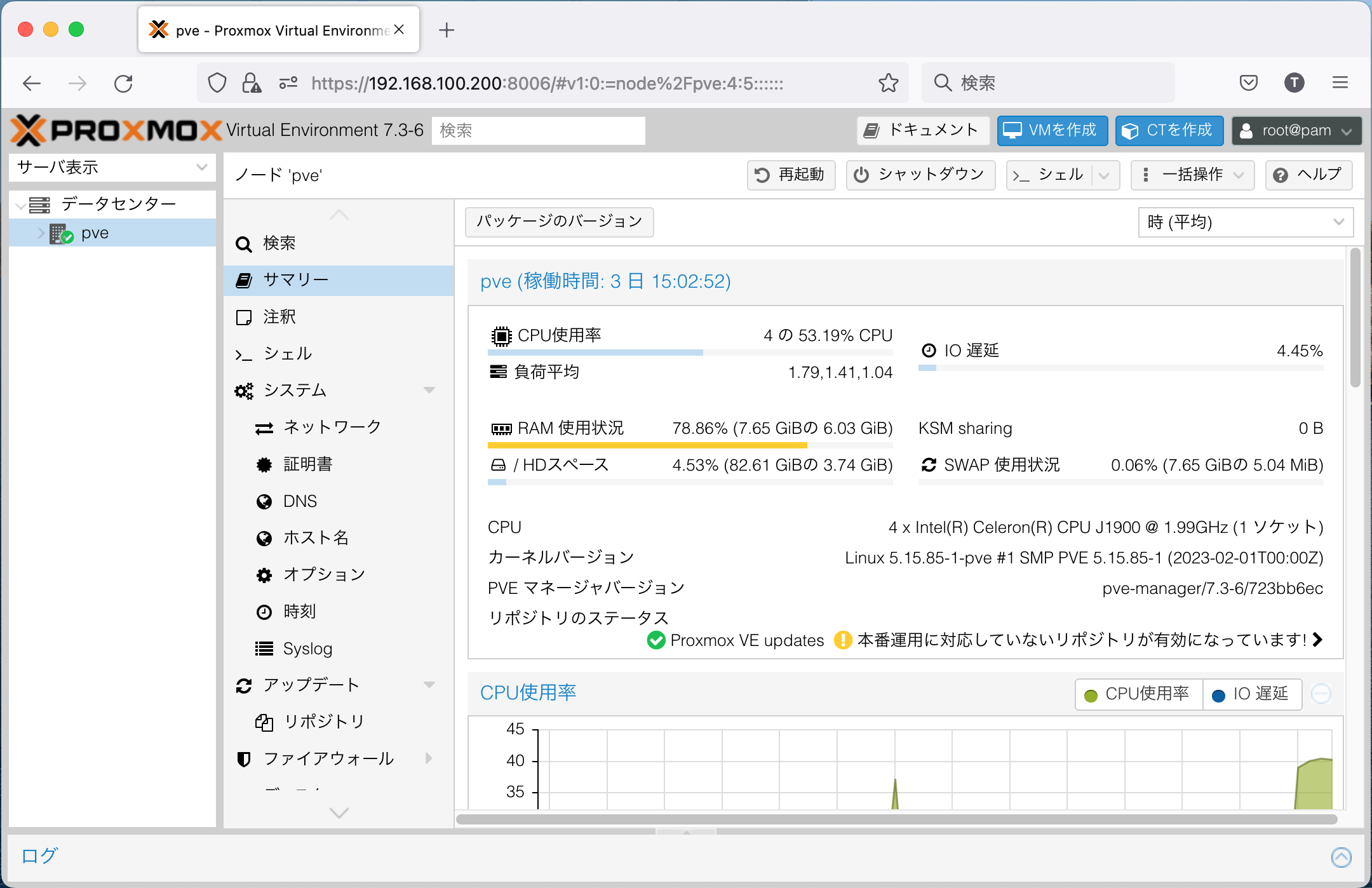The height and width of the screenshot is (888, 1372).
Task: Focus the Firefox 検索 search box
Action: click(x=1048, y=83)
